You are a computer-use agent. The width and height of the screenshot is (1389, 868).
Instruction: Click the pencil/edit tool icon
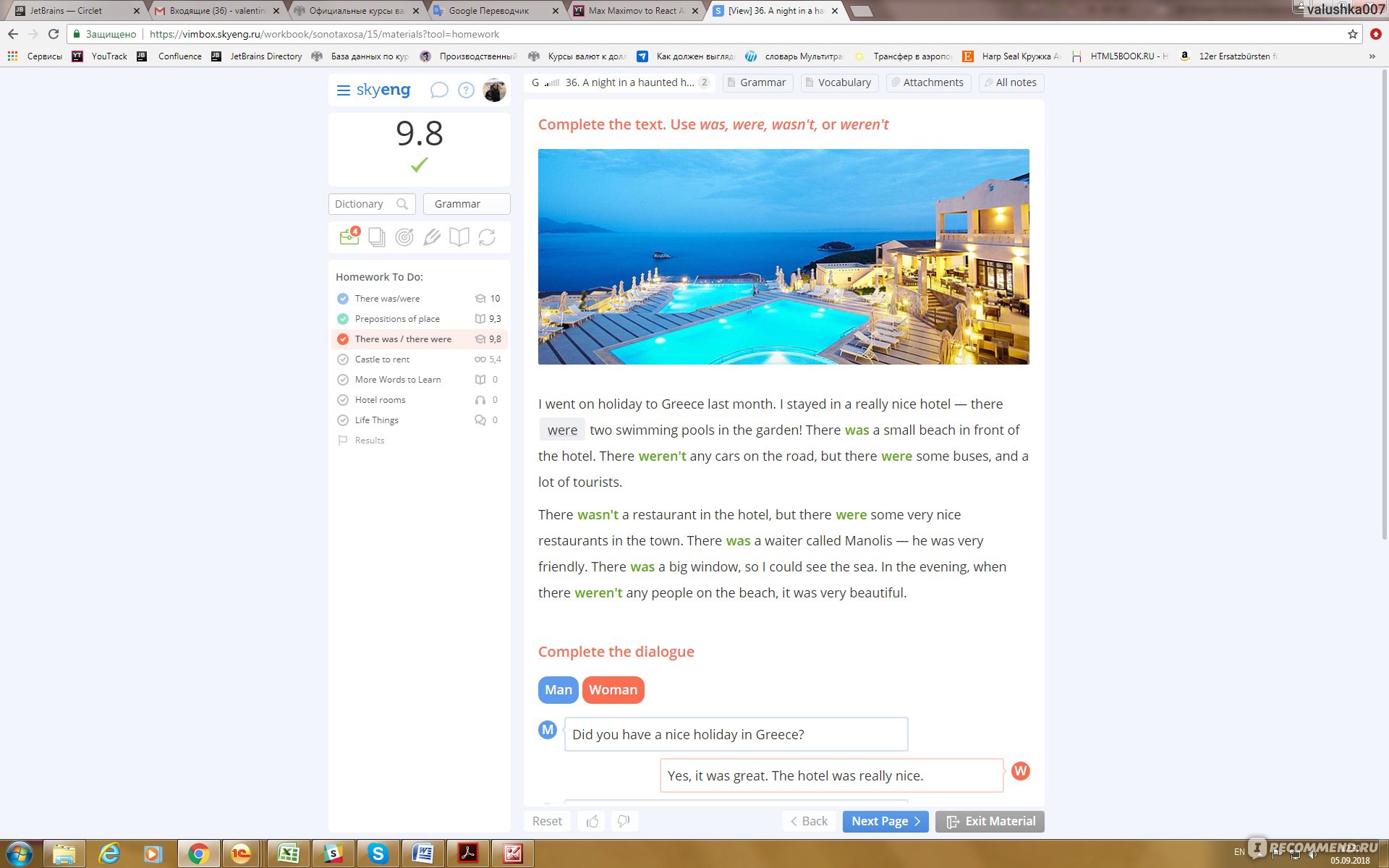(x=432, y=237)
